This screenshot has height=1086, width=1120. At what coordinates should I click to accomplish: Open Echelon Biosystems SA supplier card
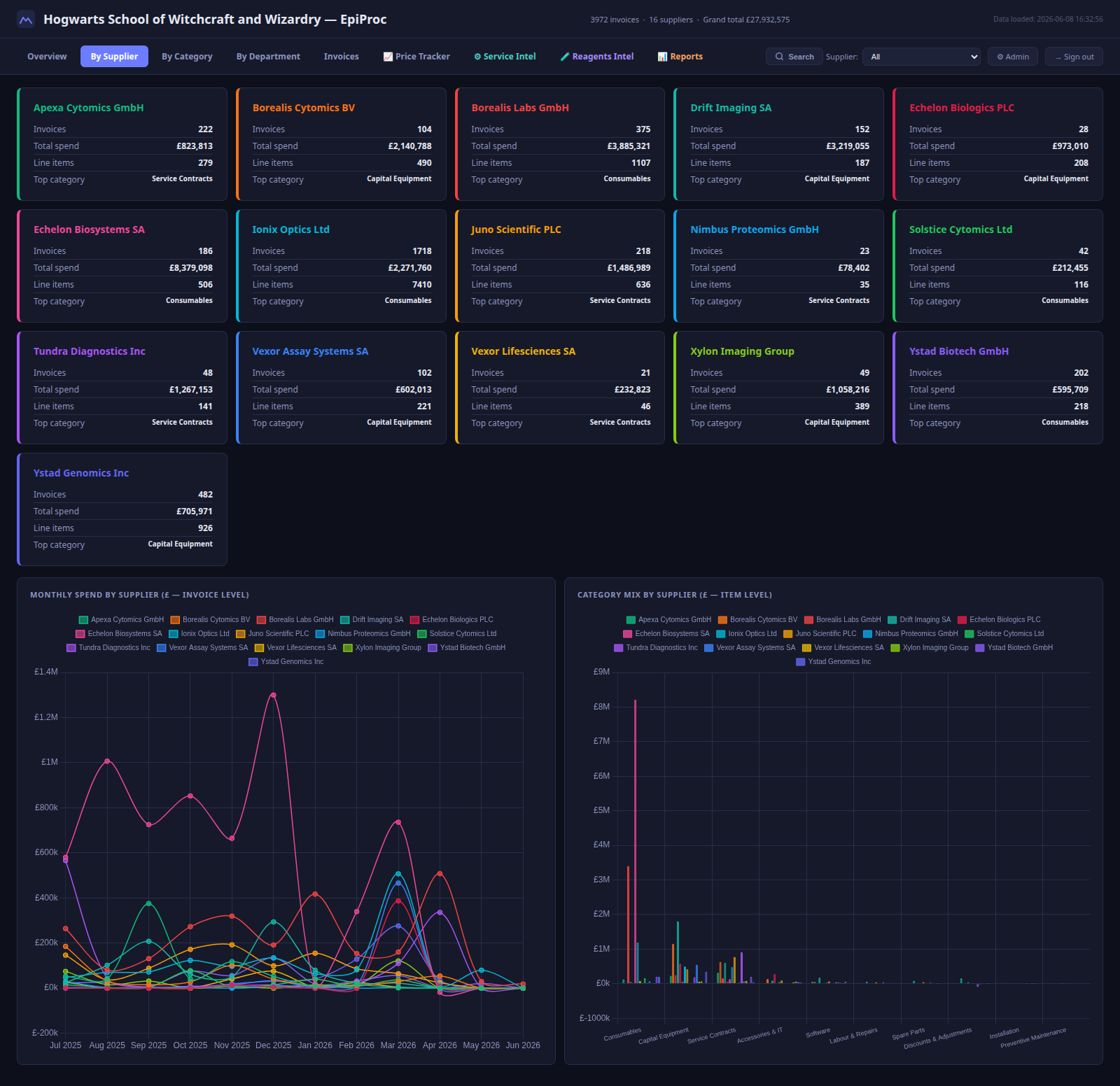click(x=122, y=266)
